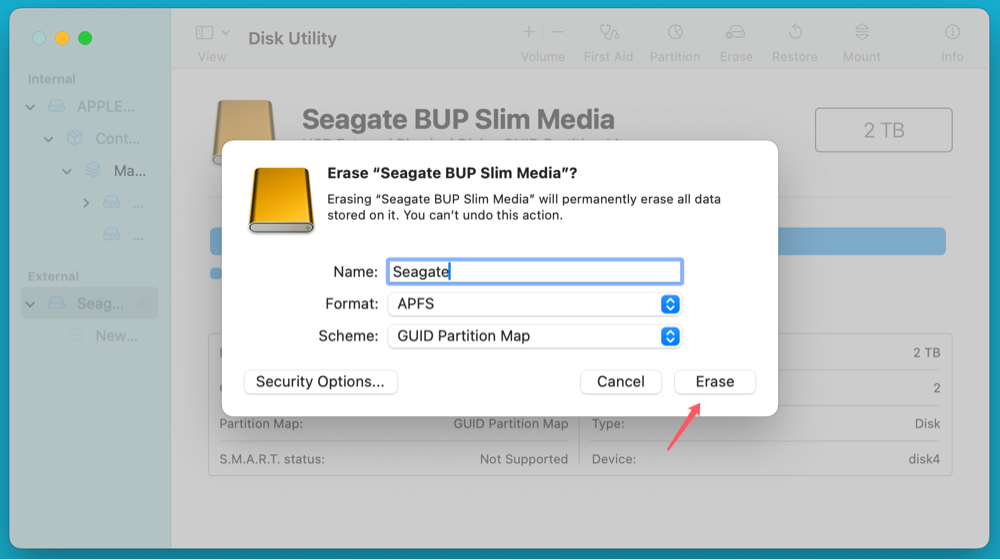Click the orange drive icon in dialog
Image resolution: width=1000 pixels, height=560 pixels.
[x=281, y=200]
